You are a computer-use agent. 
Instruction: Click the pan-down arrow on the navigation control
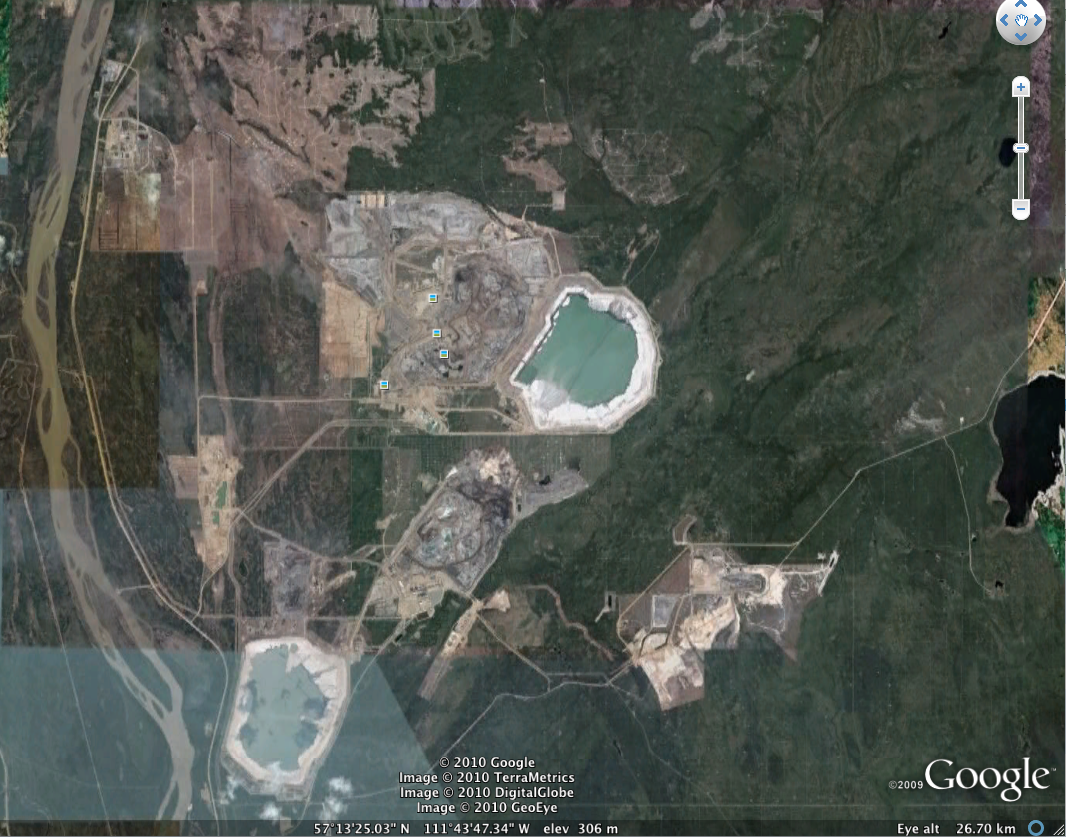(1021, 36)
